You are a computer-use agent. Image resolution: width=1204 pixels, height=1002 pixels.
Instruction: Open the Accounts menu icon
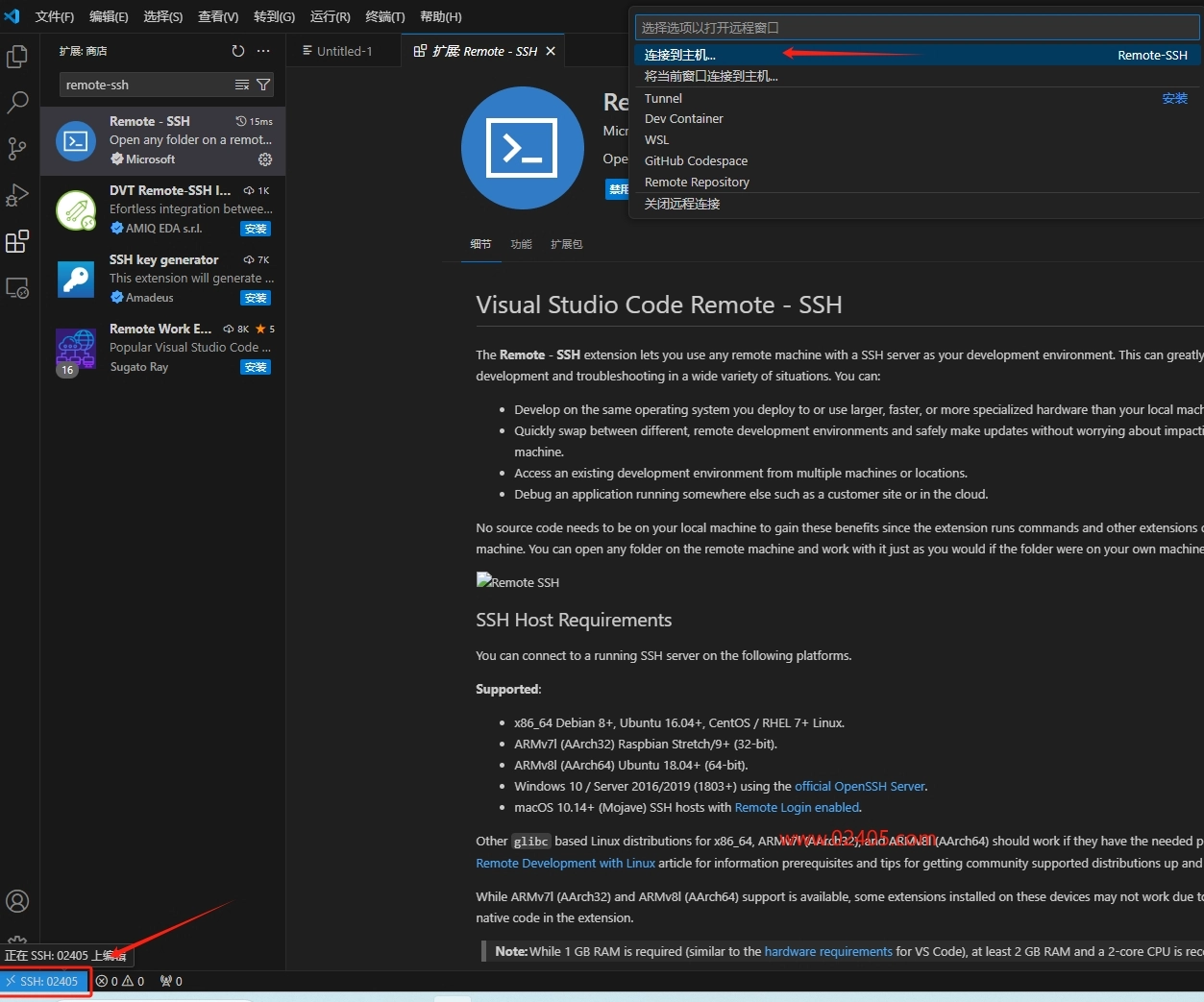[x=17, y=901]
